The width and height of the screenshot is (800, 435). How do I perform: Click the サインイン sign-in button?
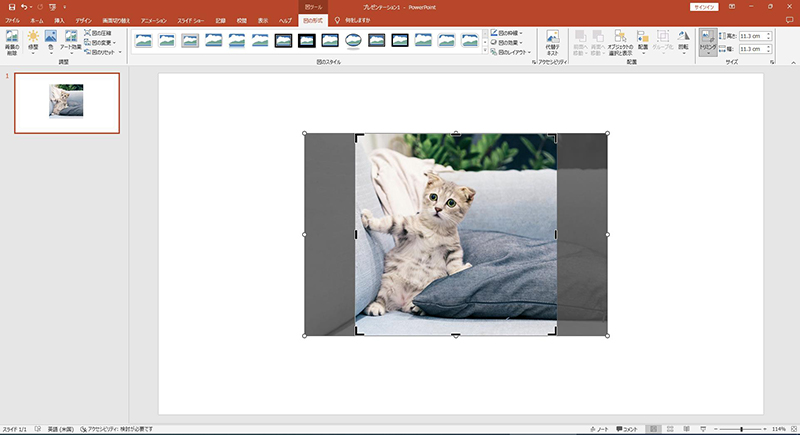point(703,6)
